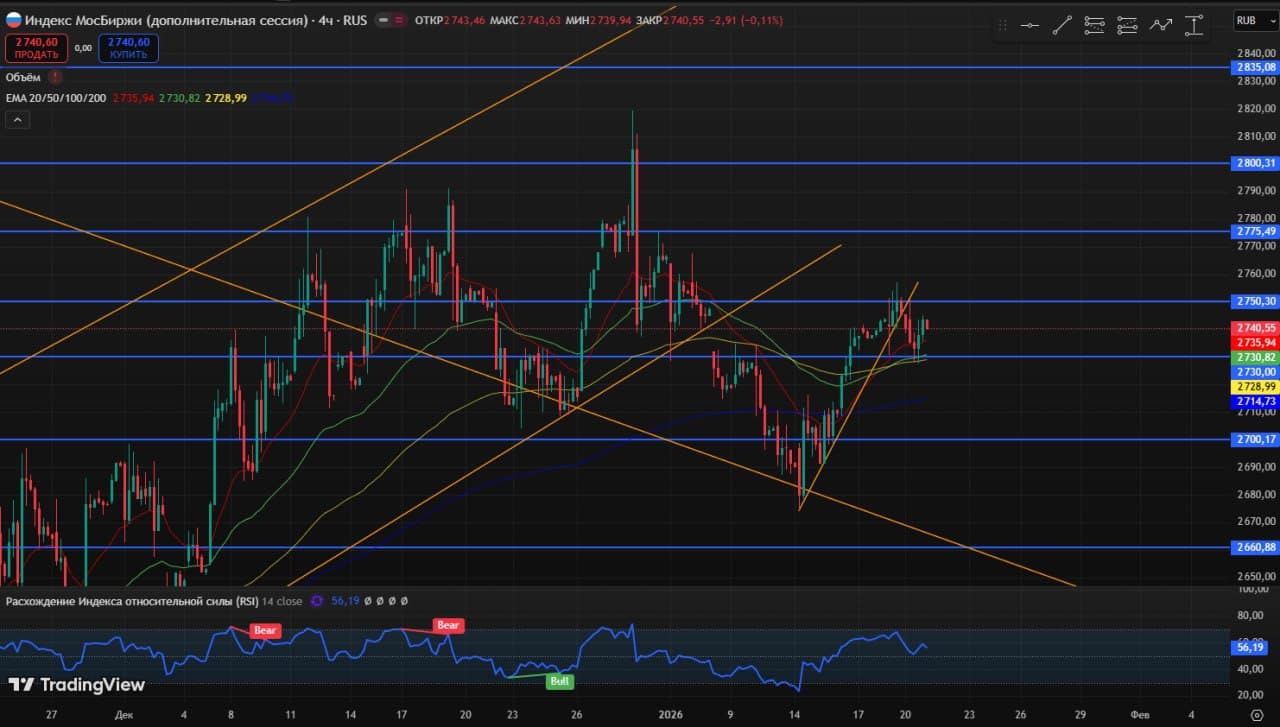Image resolution: width=1280 pixels, height=727 pixels.
Task: Open the EMA 20/50/100/200 indicator legend
Action: [x=56, y=98]
